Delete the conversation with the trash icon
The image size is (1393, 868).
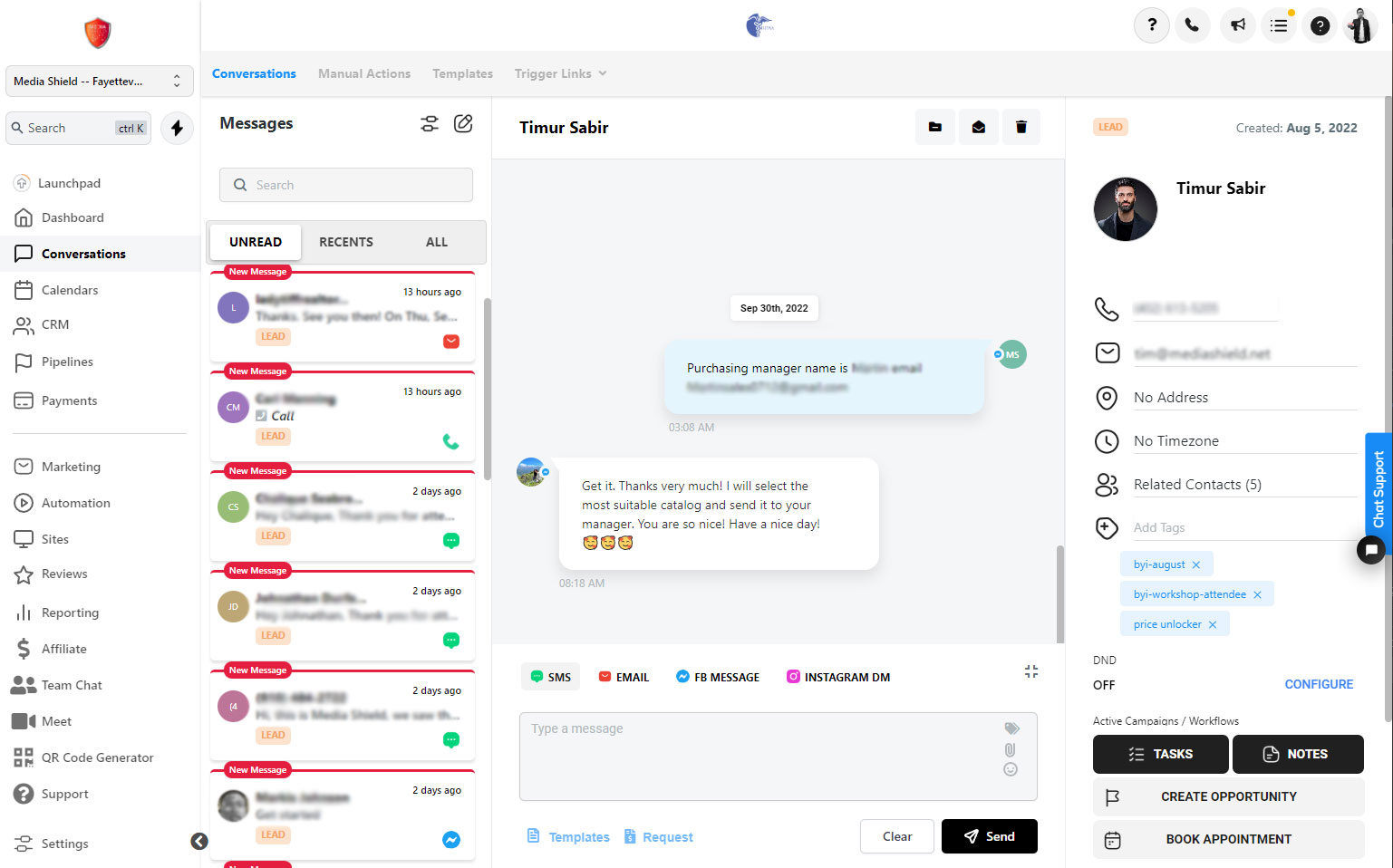(1021, 127)
